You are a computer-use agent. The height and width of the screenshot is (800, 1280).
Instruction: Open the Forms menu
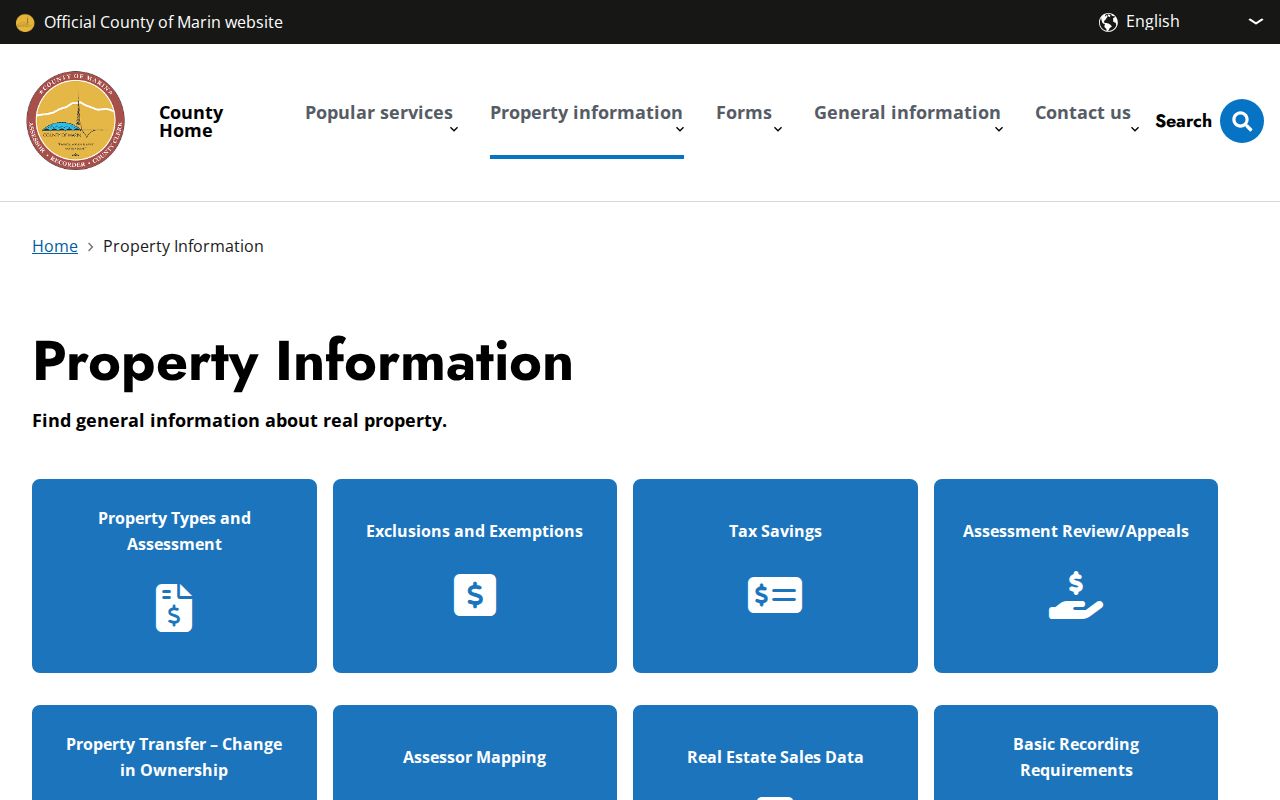tap(744, 113)
